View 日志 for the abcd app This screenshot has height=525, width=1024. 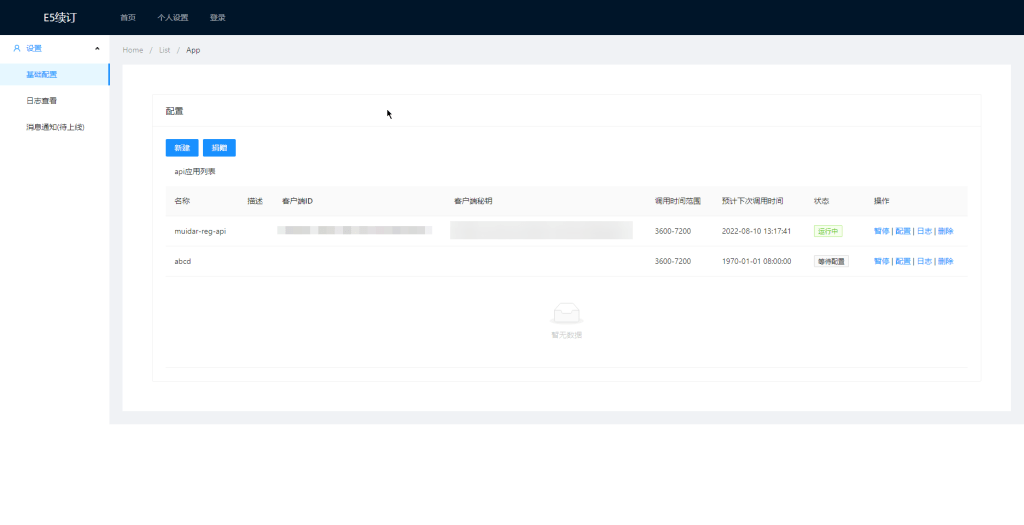pyautogui.click(x=924, y=261)
